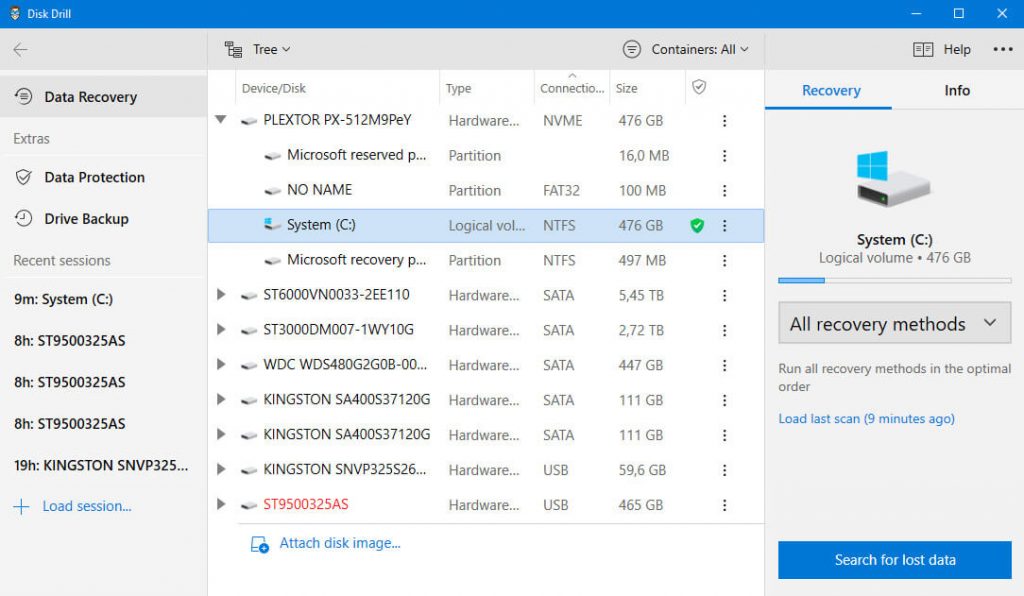Click the green protection shield on System (C:)

pyautogui.click(x=700, y=225)
